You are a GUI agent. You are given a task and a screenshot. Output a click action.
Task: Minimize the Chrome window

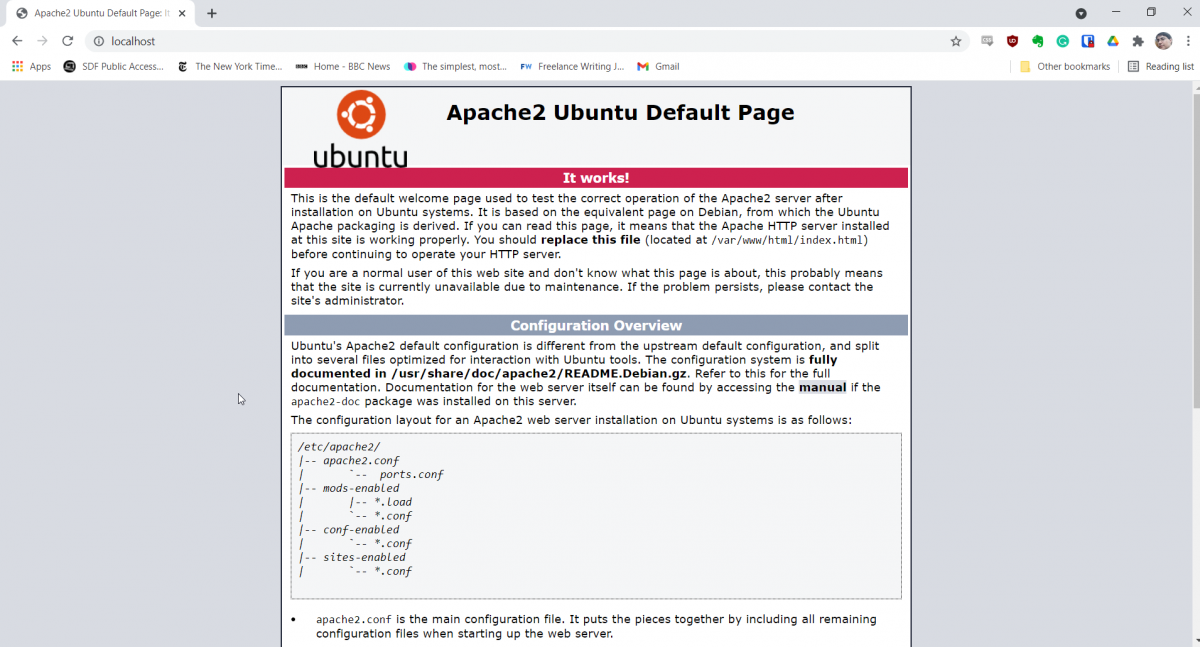click(x=1116, y=12)
